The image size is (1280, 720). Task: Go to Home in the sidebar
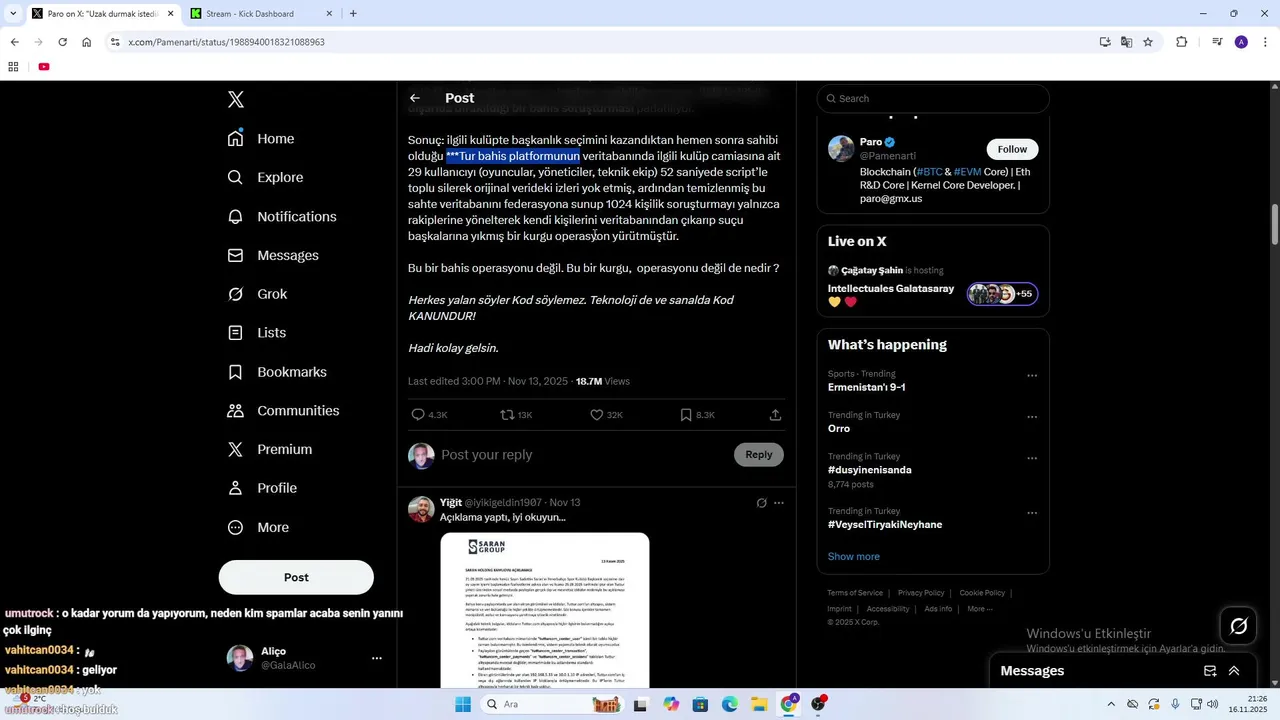coord(261,139)
